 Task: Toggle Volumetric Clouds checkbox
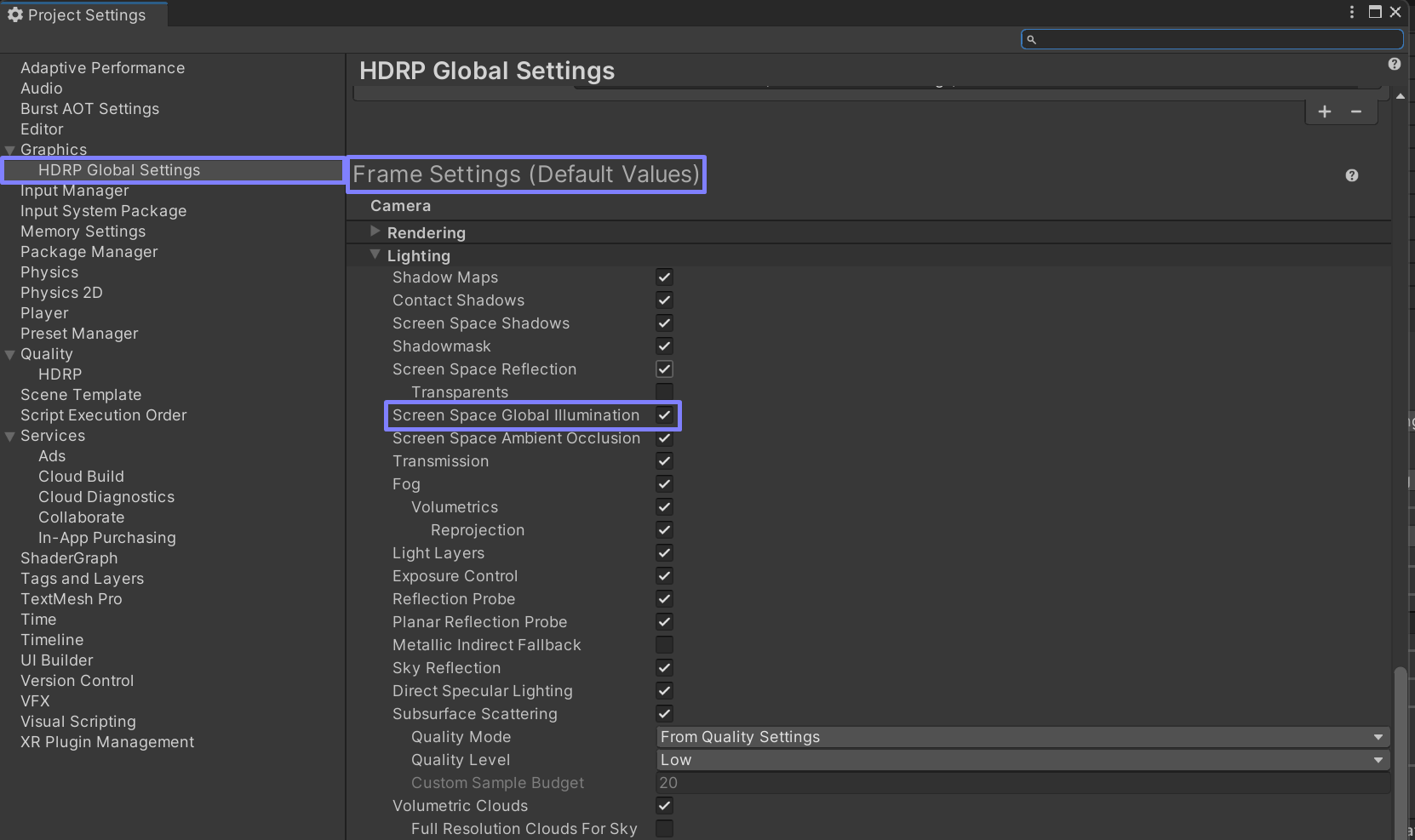[664, 806]
